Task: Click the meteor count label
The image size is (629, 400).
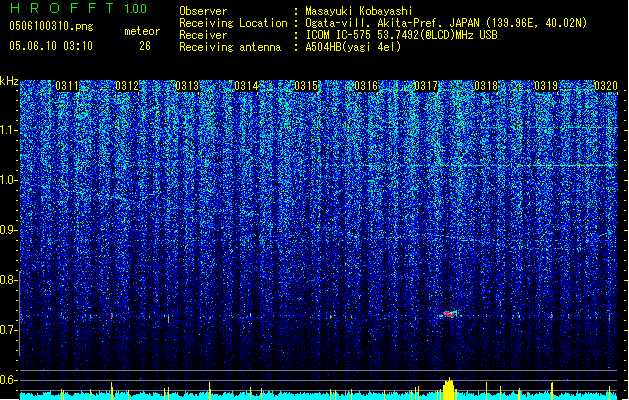Action: coord(142,31)
